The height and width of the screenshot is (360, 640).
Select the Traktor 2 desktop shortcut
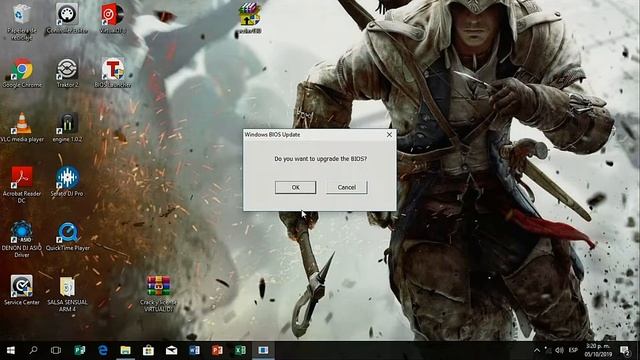click(67, 73)
